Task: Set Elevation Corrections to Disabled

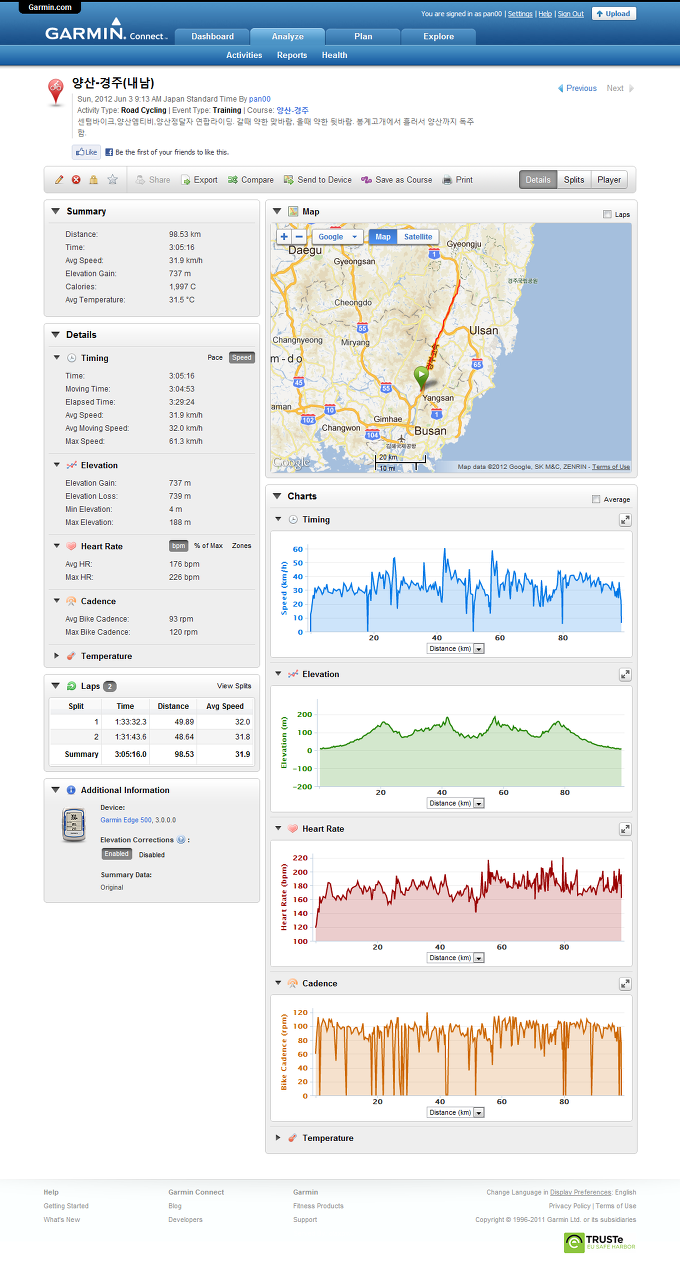Action: [x=152, y=855]
